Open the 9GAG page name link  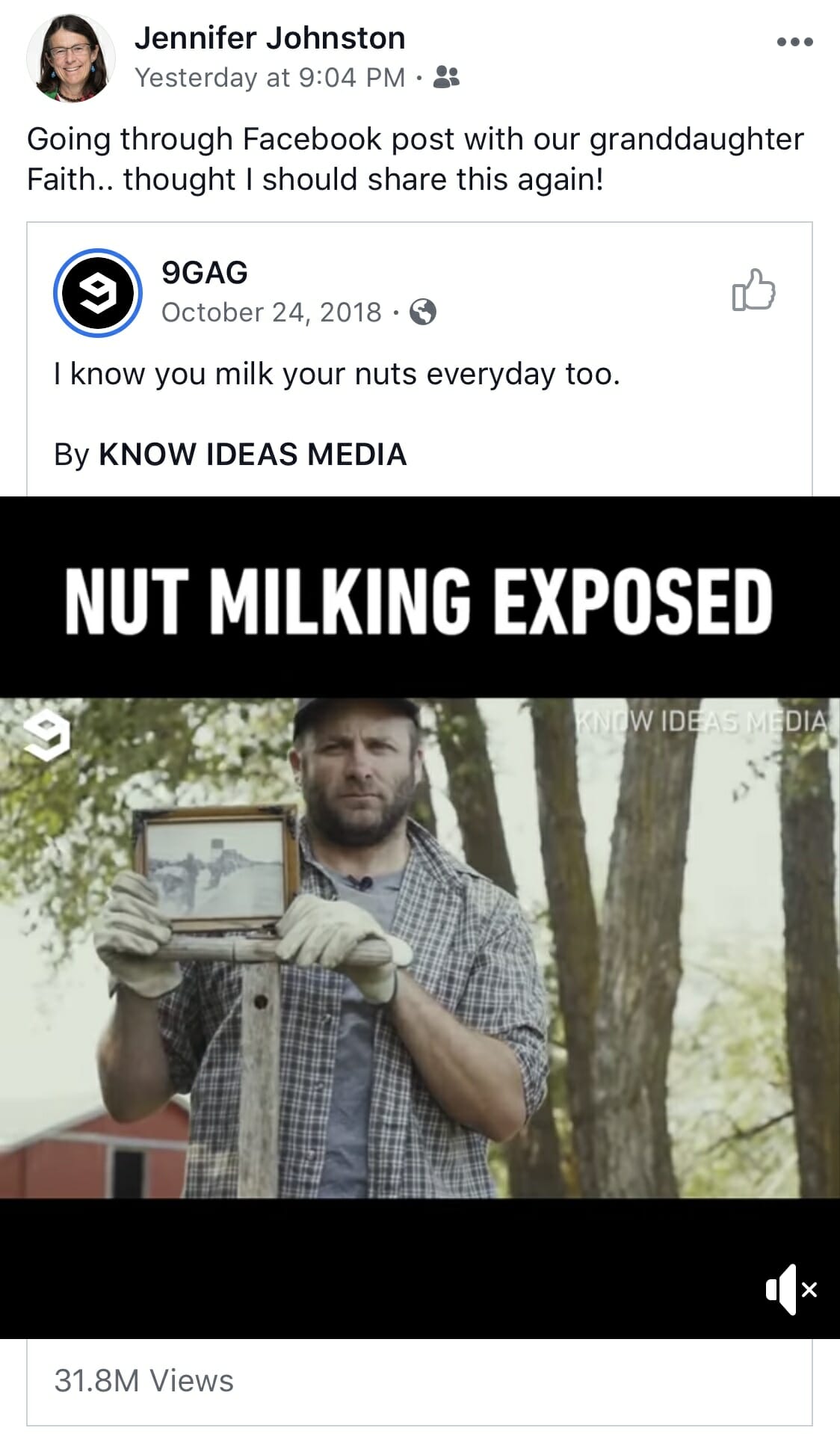[x=205, y=273]
